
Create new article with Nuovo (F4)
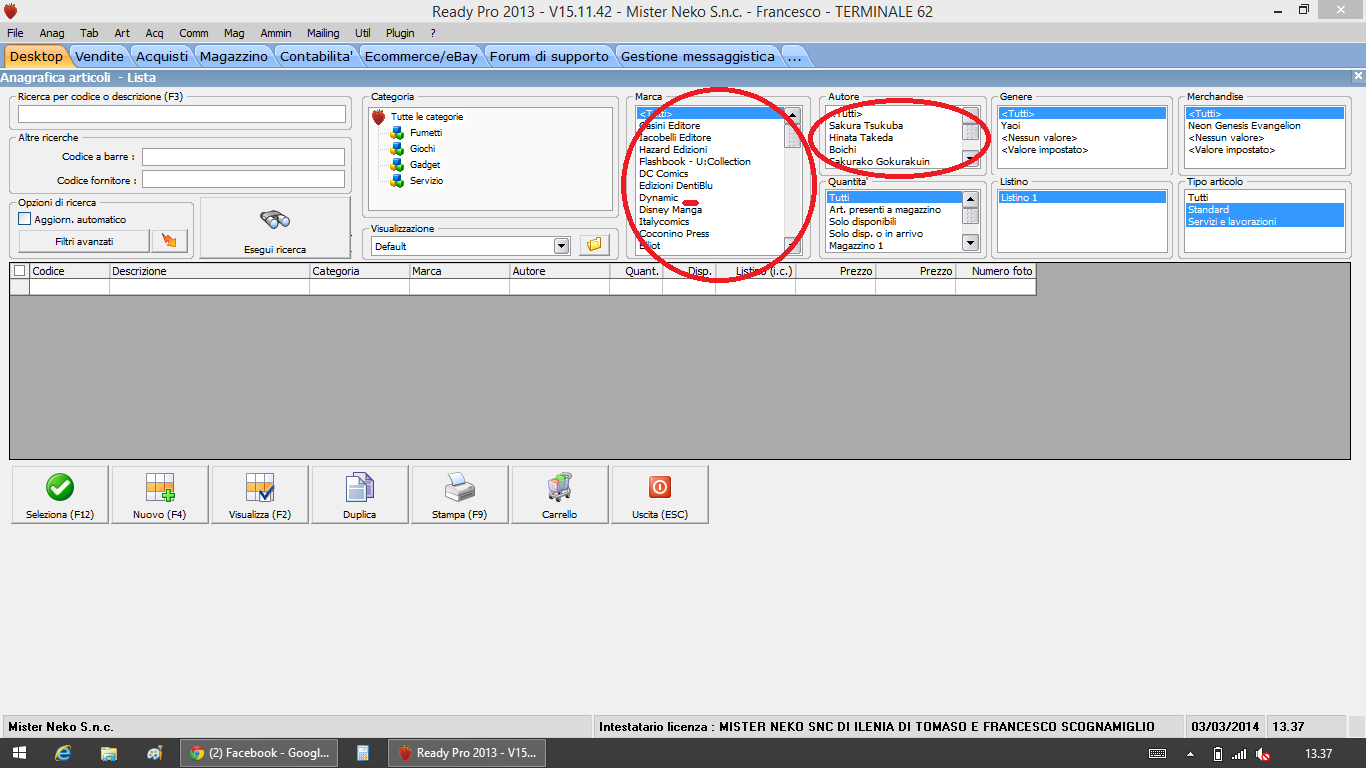click(160, 495)
